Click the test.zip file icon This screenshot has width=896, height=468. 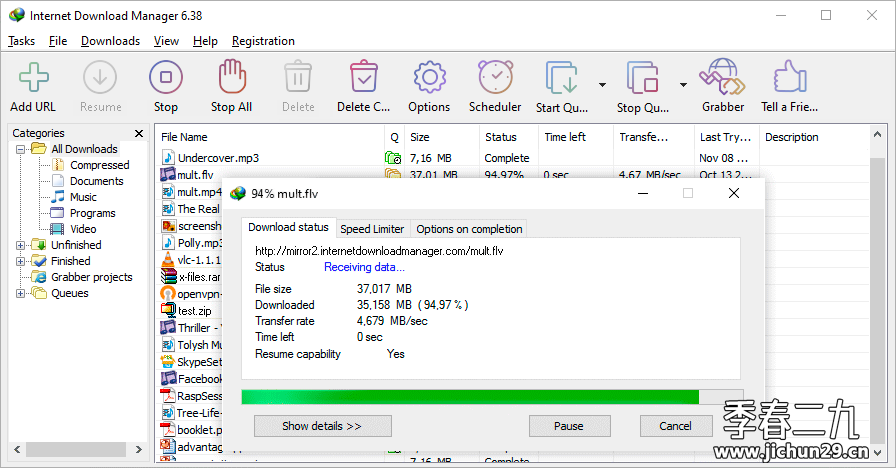(x=168, y=310)
